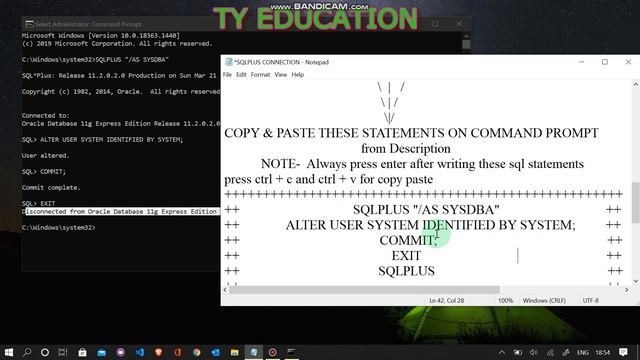Screen dimensions: 640x360
Task: Click COMMIT; line in Notepad
Action: (x=409, y=240)
